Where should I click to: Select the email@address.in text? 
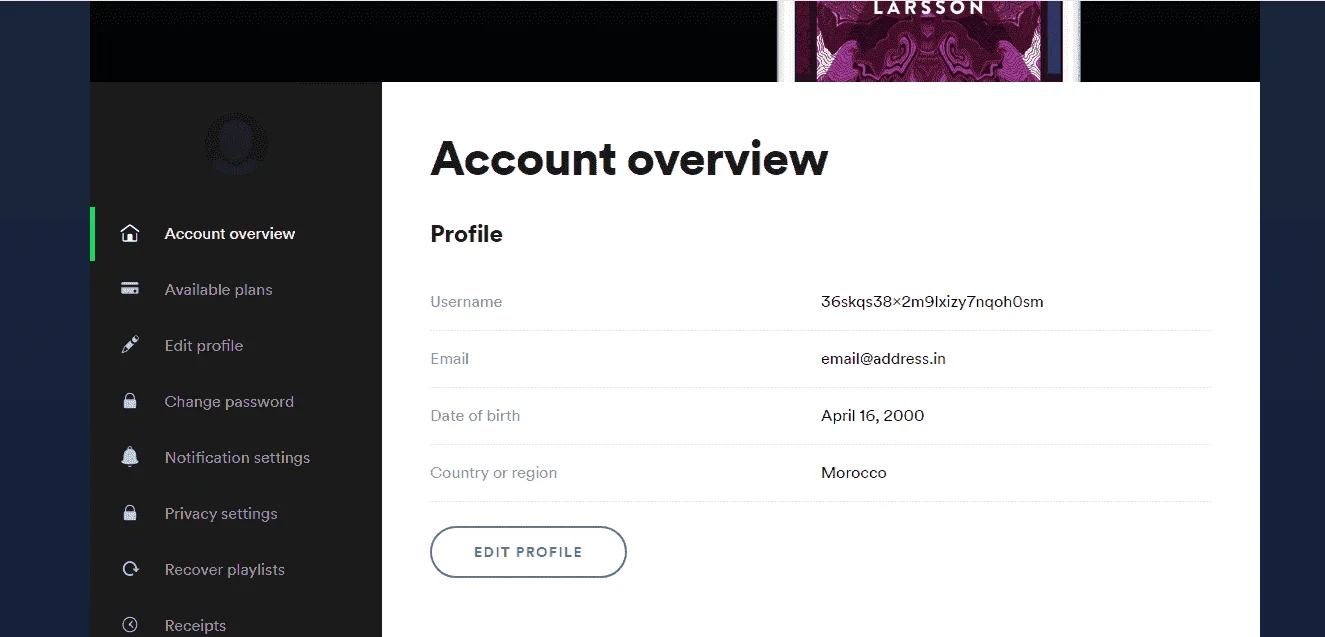tap(883, 358)
